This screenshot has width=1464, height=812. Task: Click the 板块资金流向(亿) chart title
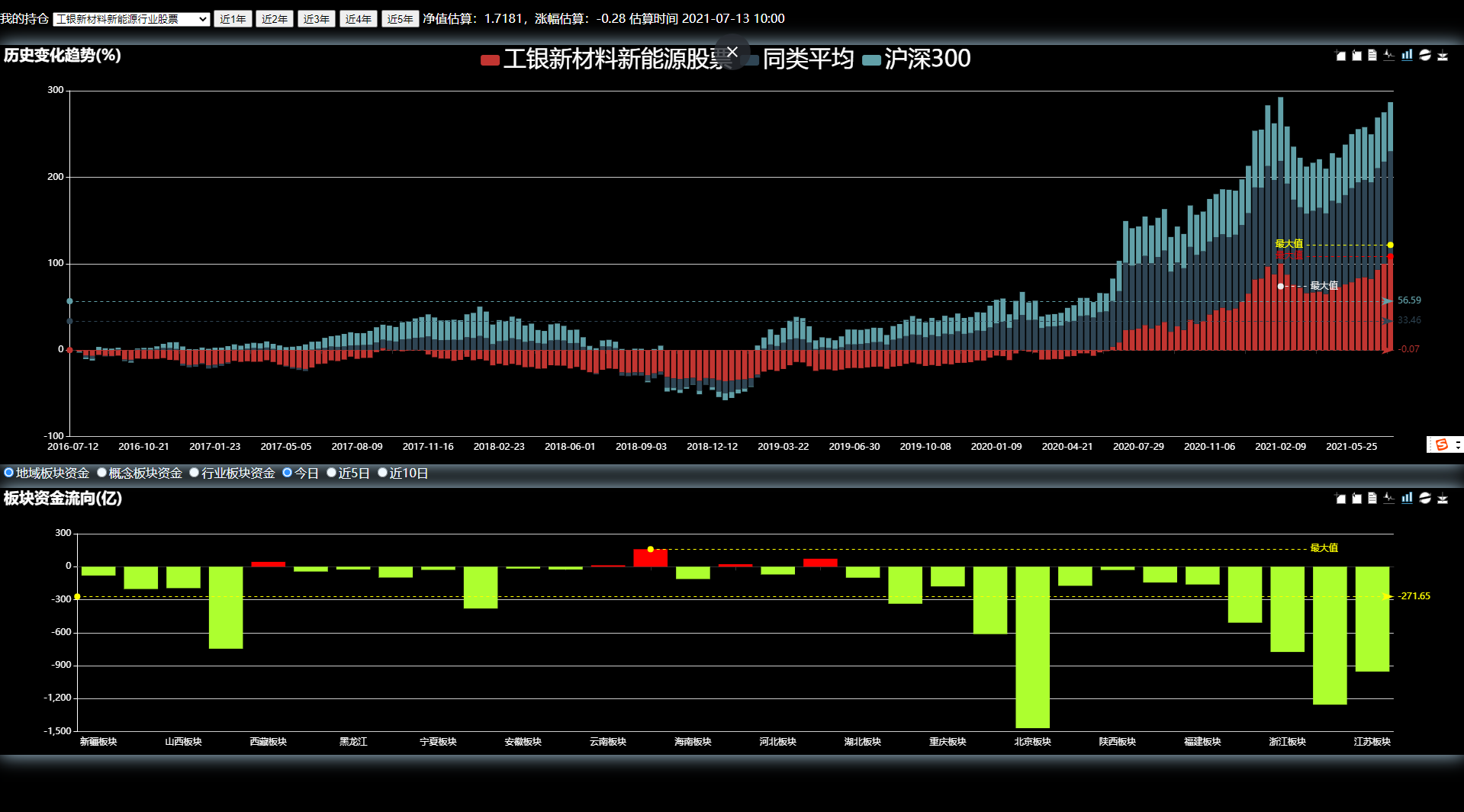tap(63, 498)
